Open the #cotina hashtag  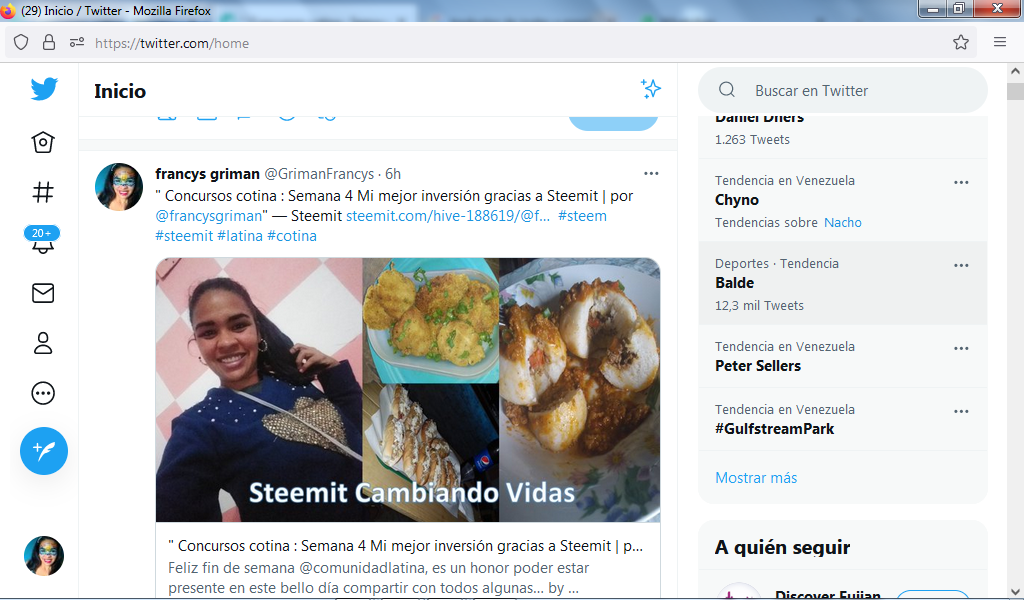pos(292,236)
